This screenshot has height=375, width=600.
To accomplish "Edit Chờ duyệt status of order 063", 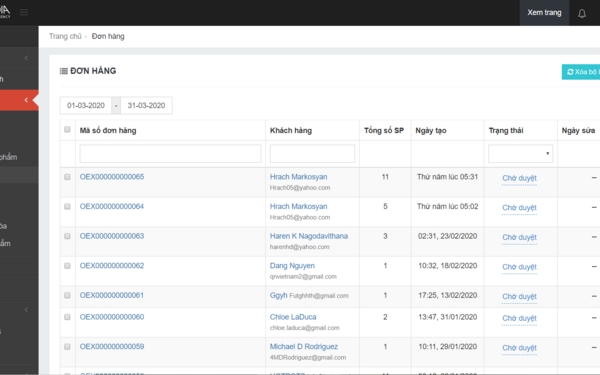I will tap(519, 238).
